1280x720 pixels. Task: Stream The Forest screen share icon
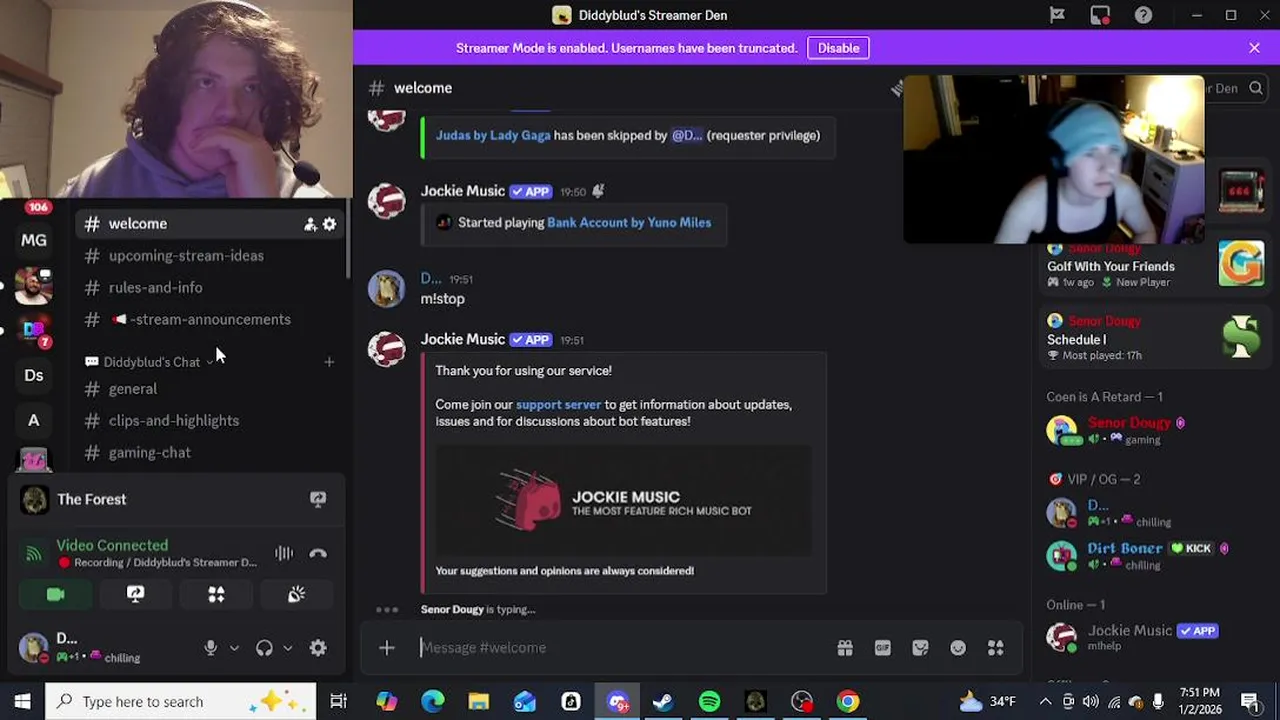(x=318, y=499)
